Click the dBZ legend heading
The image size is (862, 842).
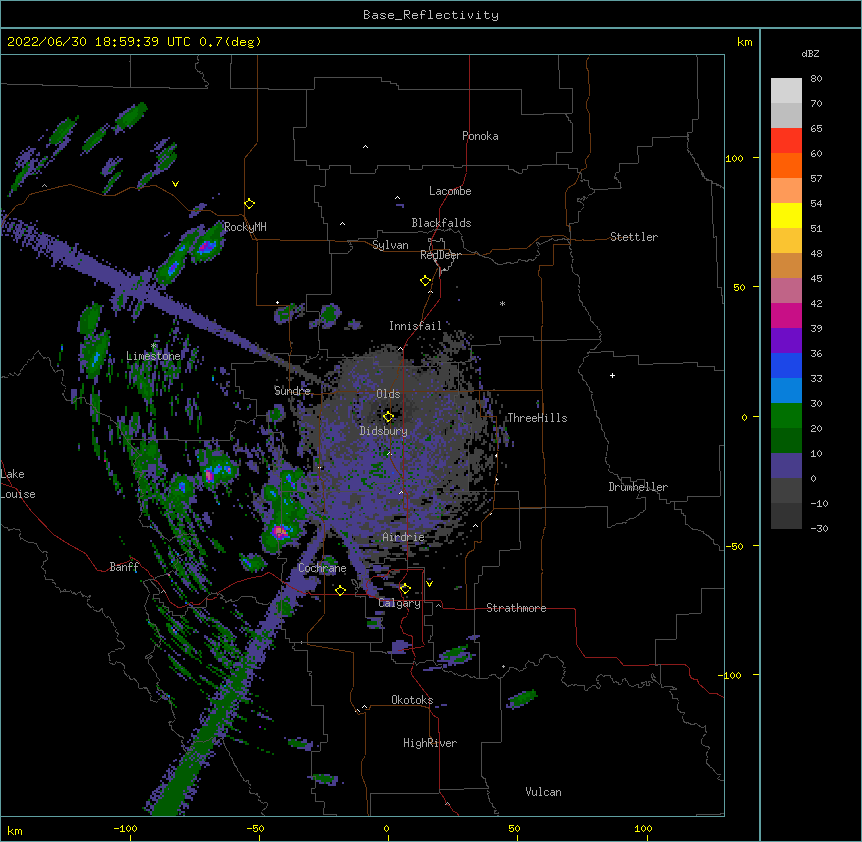pos(810,54)
